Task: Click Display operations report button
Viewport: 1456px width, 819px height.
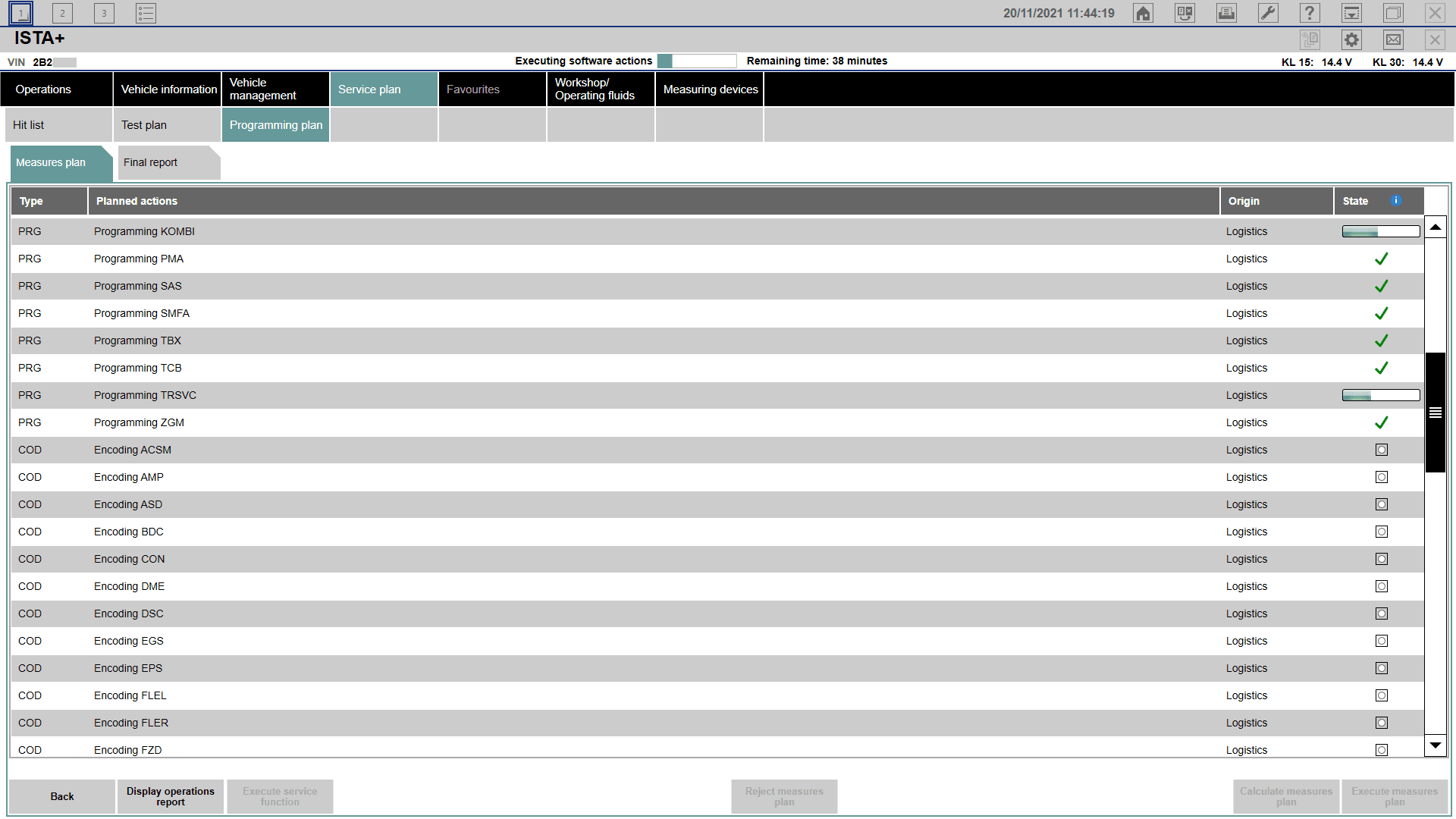Action: (x=171, y=796)
